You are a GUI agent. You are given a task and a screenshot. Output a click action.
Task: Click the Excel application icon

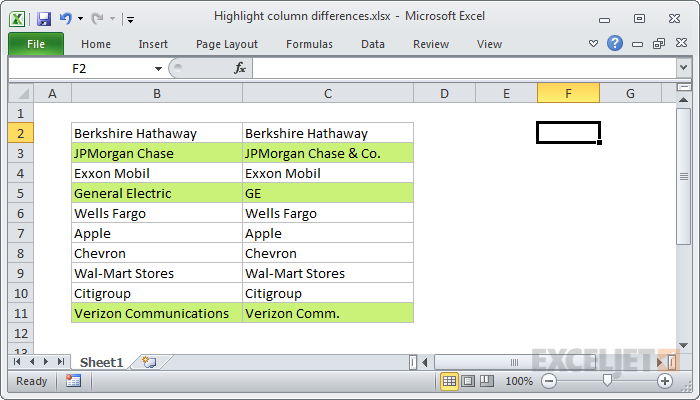tap(17, 19)
